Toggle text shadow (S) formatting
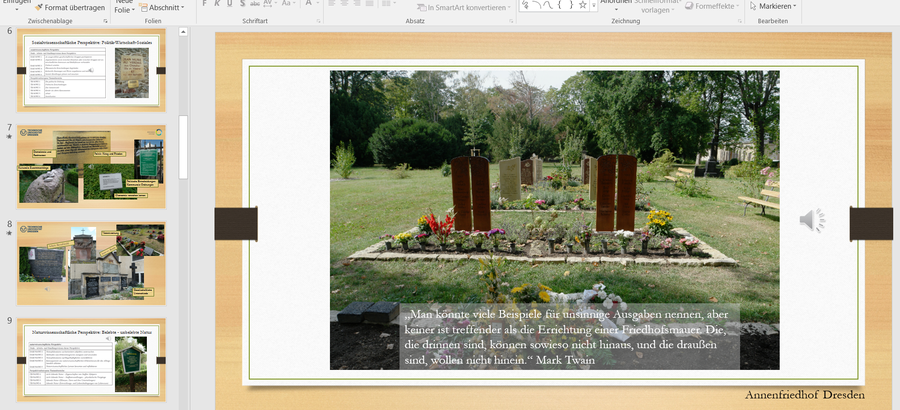The width and height of the screenshot is (900, 410). point(242,3)
